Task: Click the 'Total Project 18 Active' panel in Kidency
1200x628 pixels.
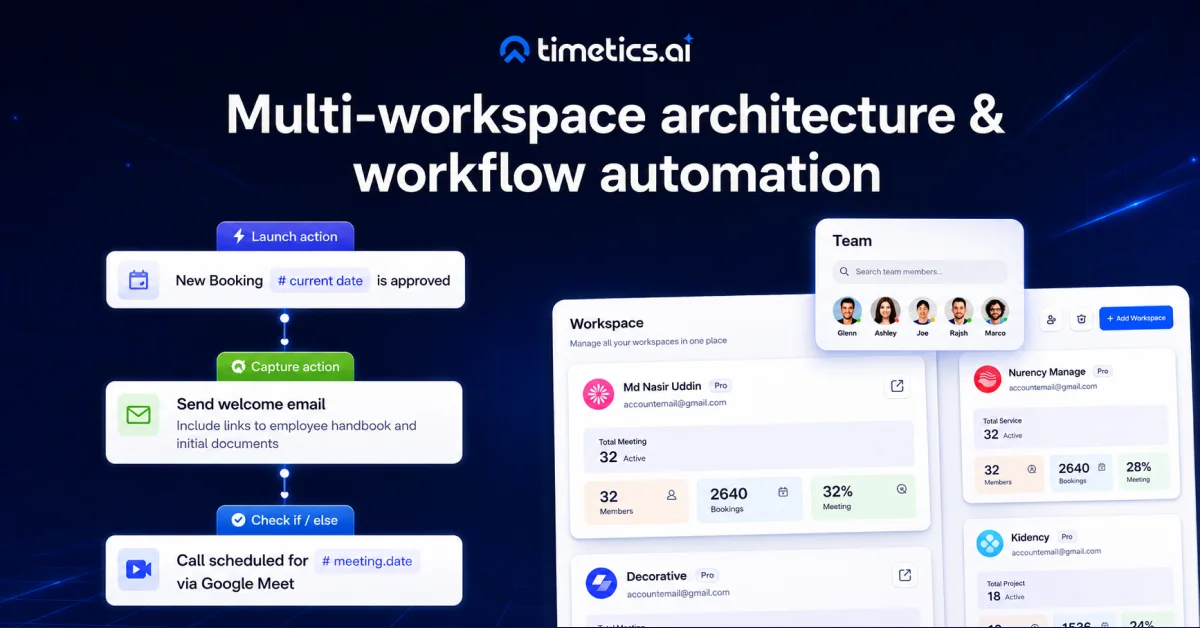Action: click(1074, 590)
